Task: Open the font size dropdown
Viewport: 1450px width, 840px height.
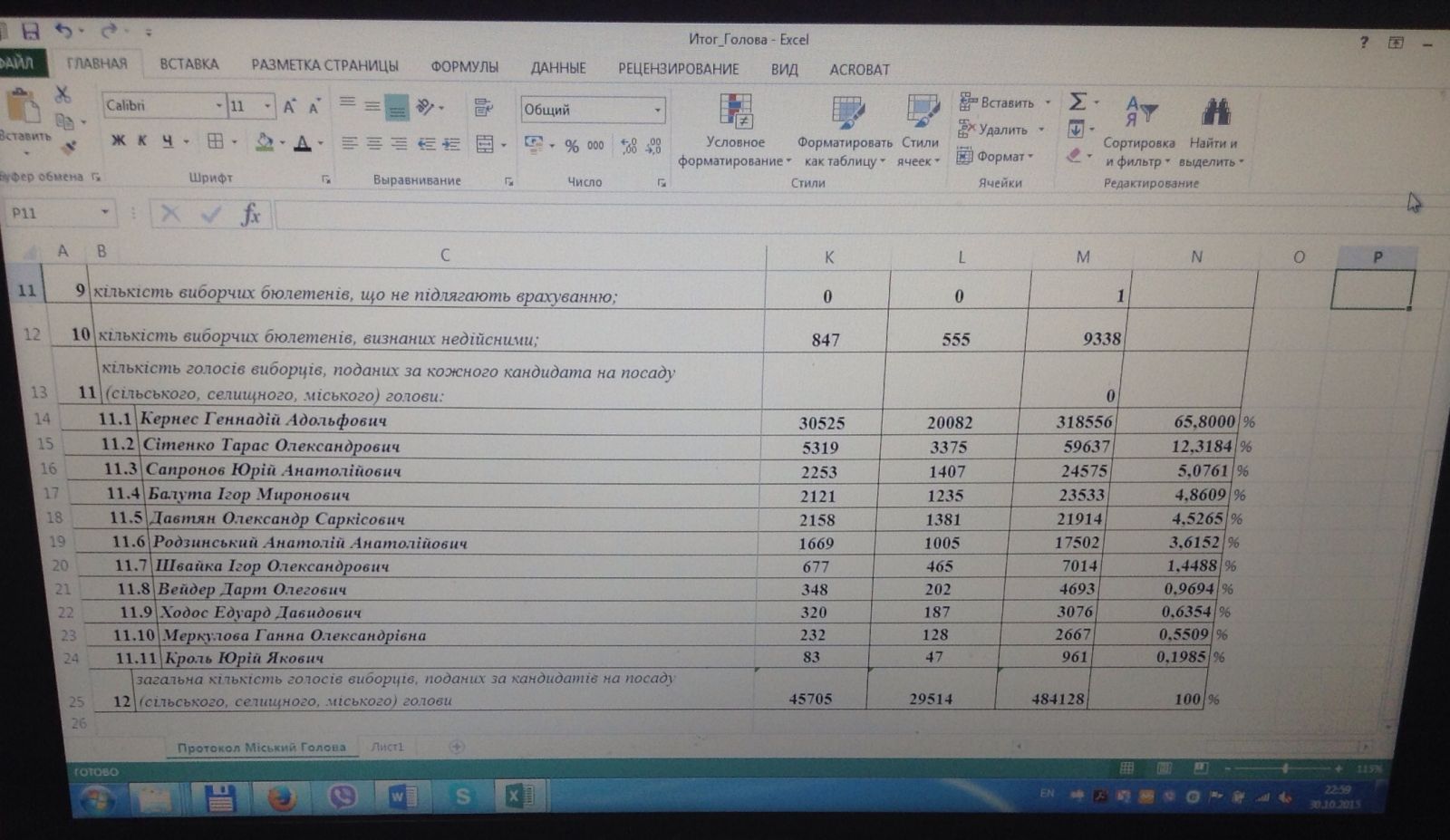Action: click(267, 107)
